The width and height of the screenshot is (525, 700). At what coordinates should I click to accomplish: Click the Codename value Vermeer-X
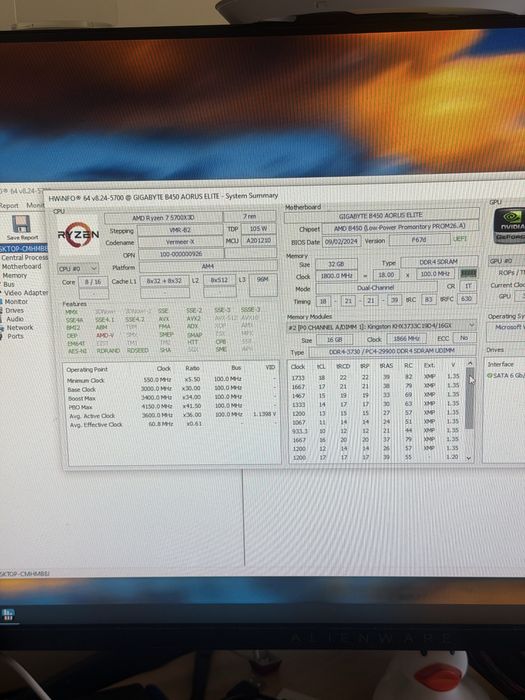coord(180,242)
